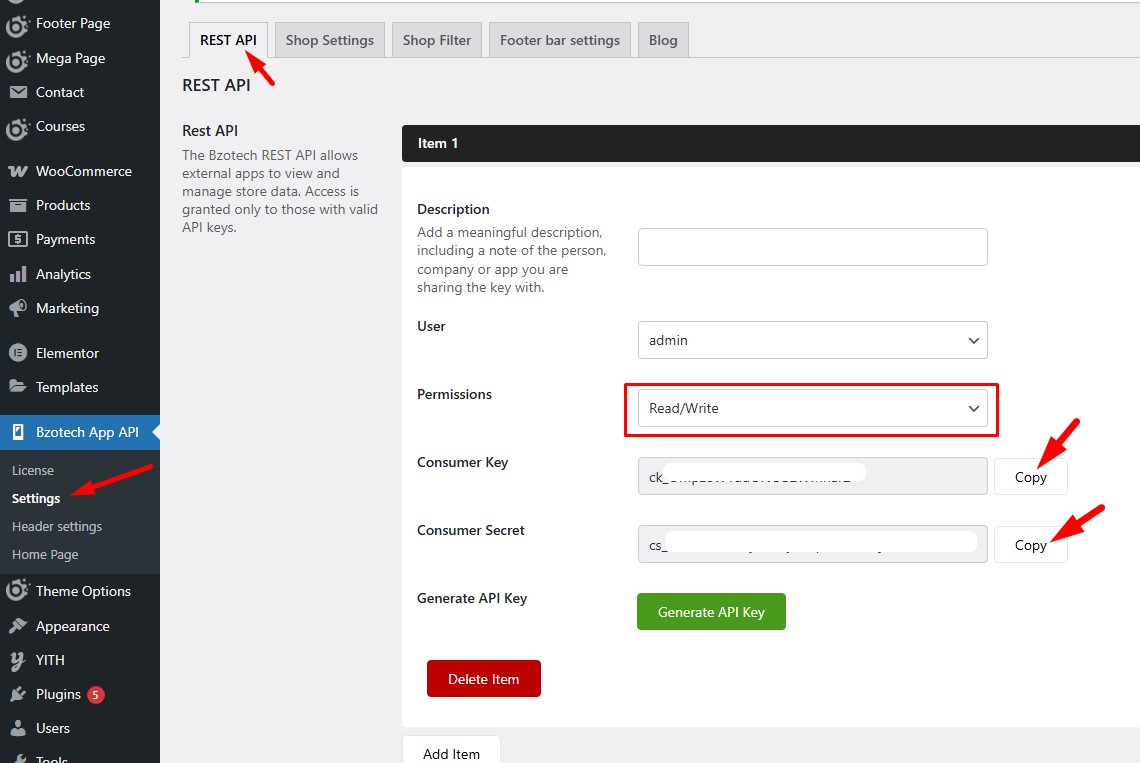The height and width of the screenshot is (763, 1140).
Task: Click the Plugins update count badge
Action: click(x=95, y=695)
